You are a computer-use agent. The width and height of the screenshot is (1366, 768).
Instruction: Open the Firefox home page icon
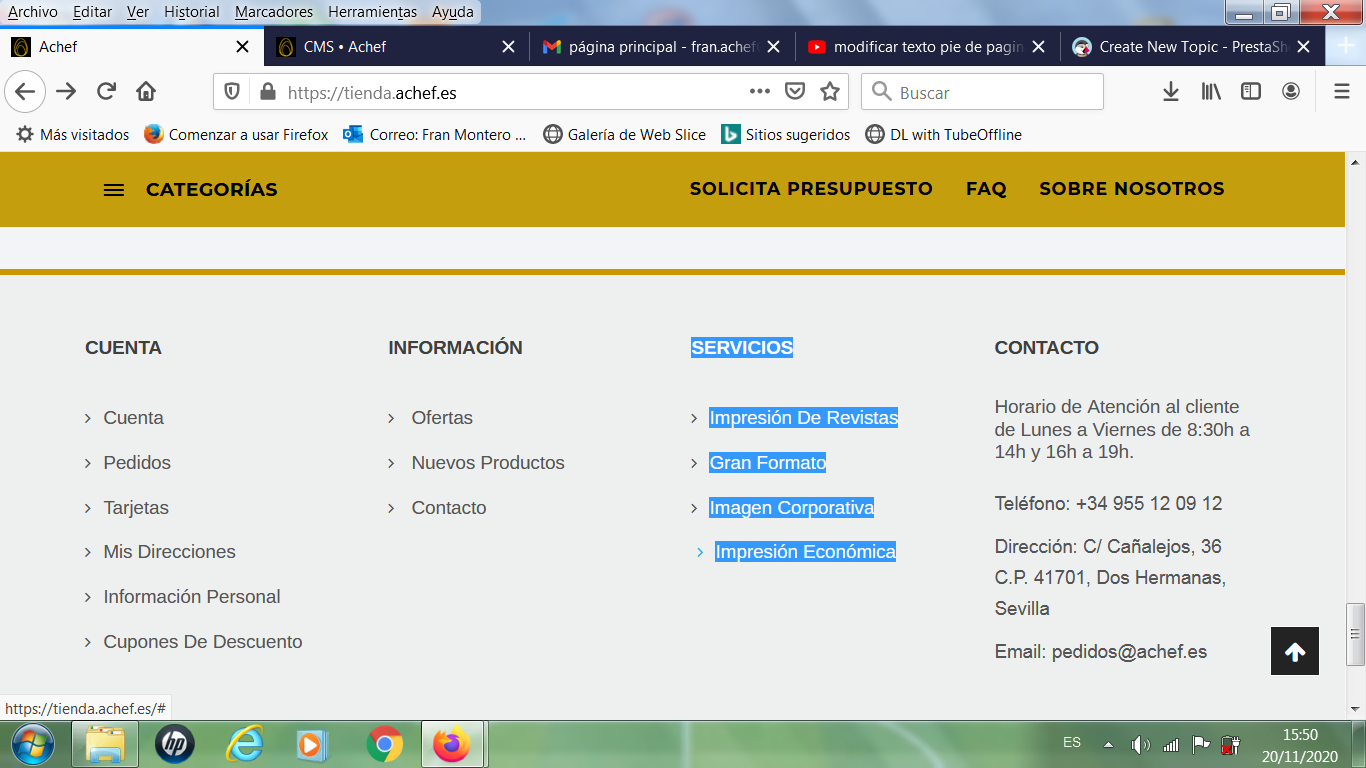click(146, 92)
